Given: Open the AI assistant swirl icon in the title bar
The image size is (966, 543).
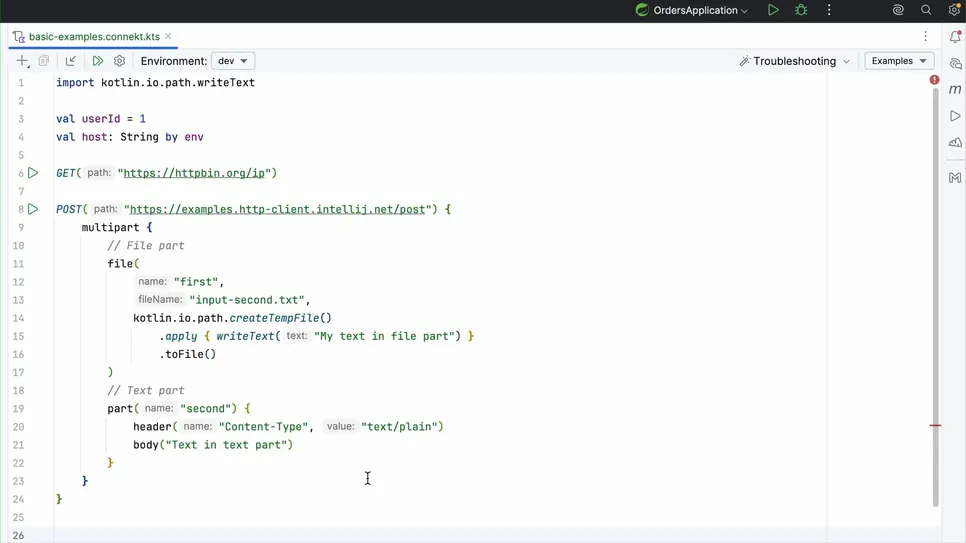Looking at the screenshot, I should coord(898,10).
